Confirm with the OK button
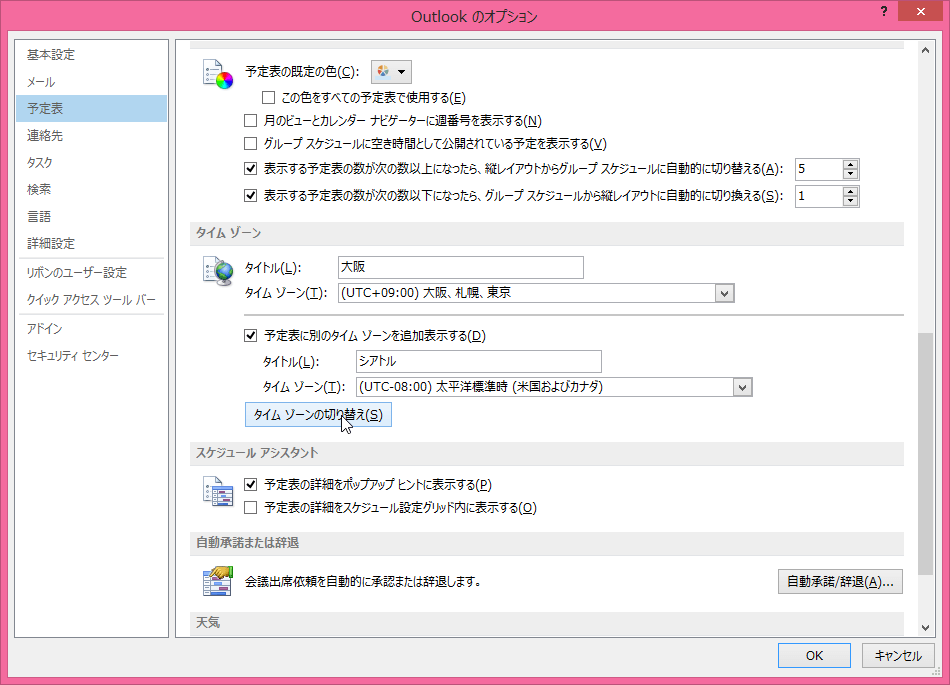This screenshot has height=685, width=950. (x=814, y=655)
